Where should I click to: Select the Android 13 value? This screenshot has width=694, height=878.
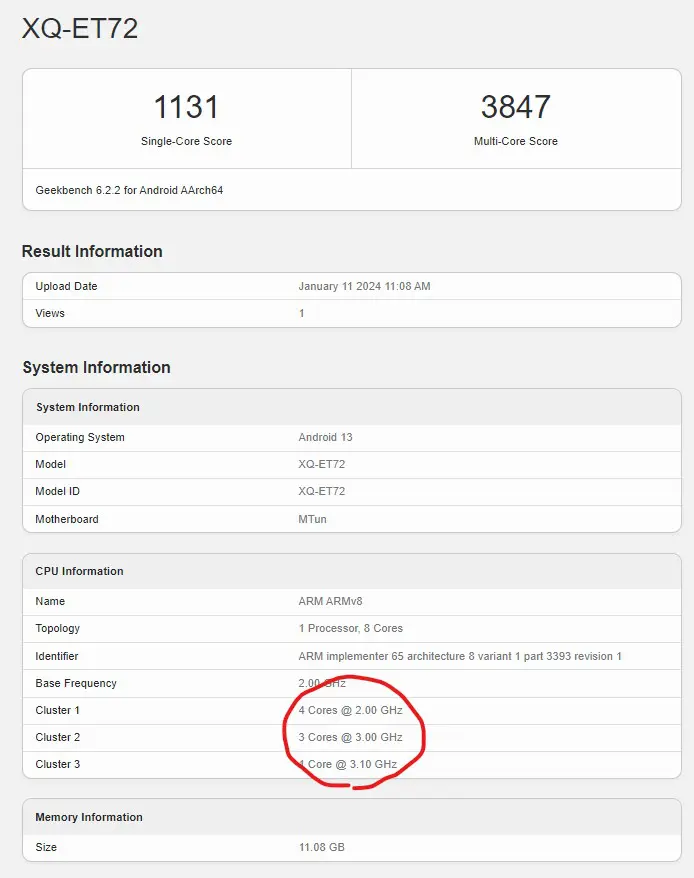(325, 437)
